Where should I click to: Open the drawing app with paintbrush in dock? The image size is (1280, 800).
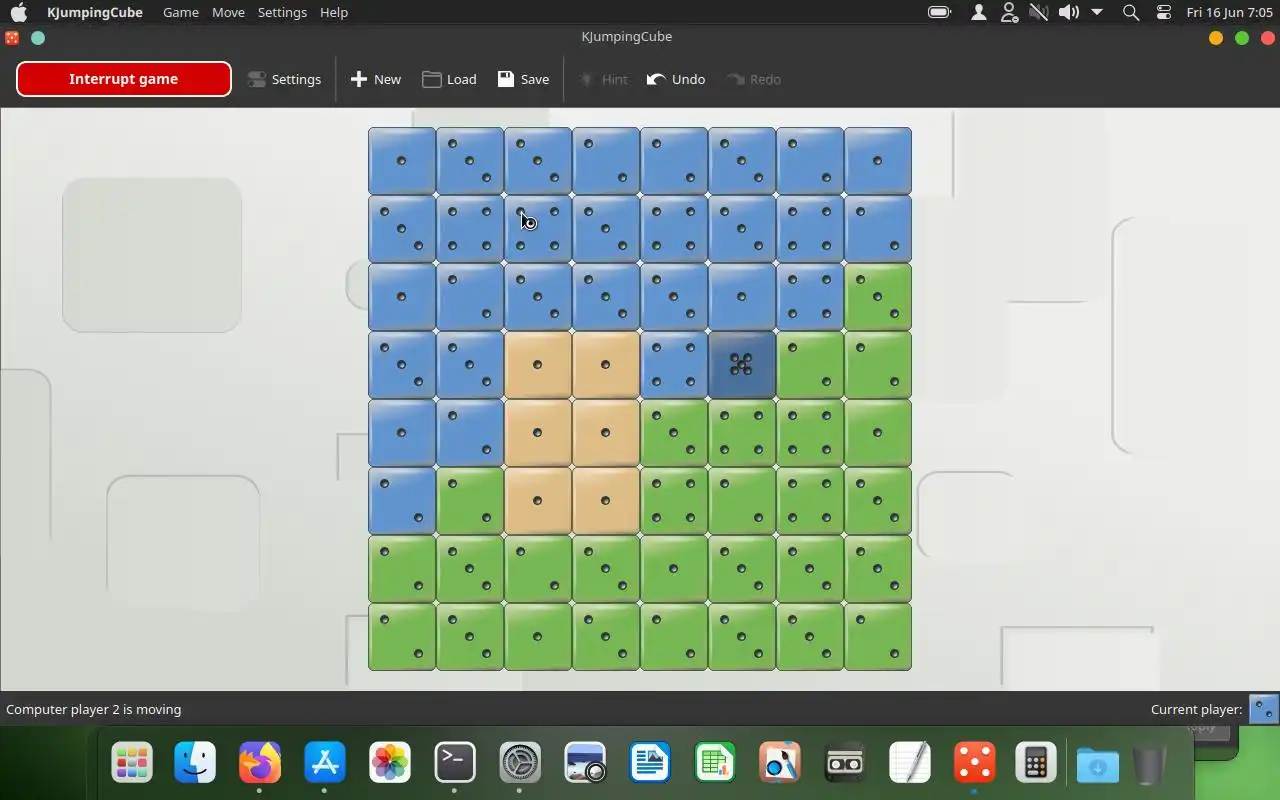tap(780, 763)
